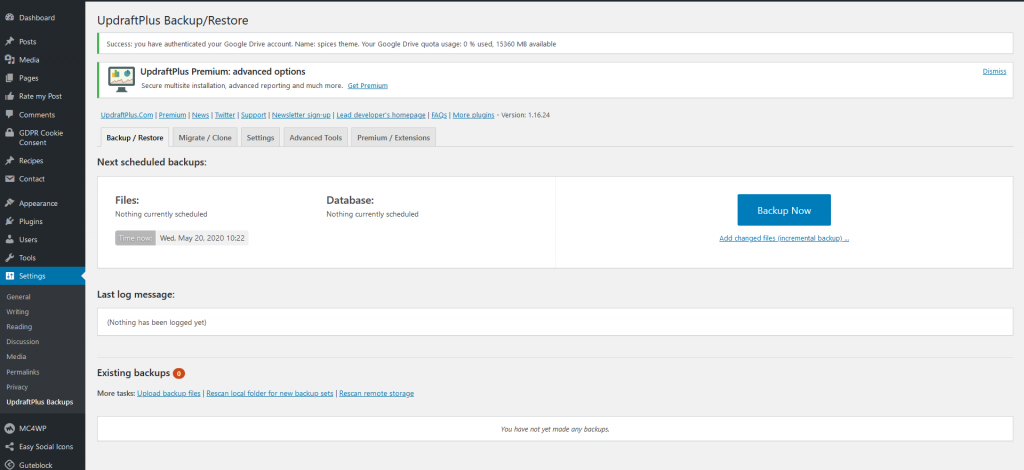Click the Guteblock icon in sidebar
The height and width of the screenshot is (470, 1024).
coord(9,465)
